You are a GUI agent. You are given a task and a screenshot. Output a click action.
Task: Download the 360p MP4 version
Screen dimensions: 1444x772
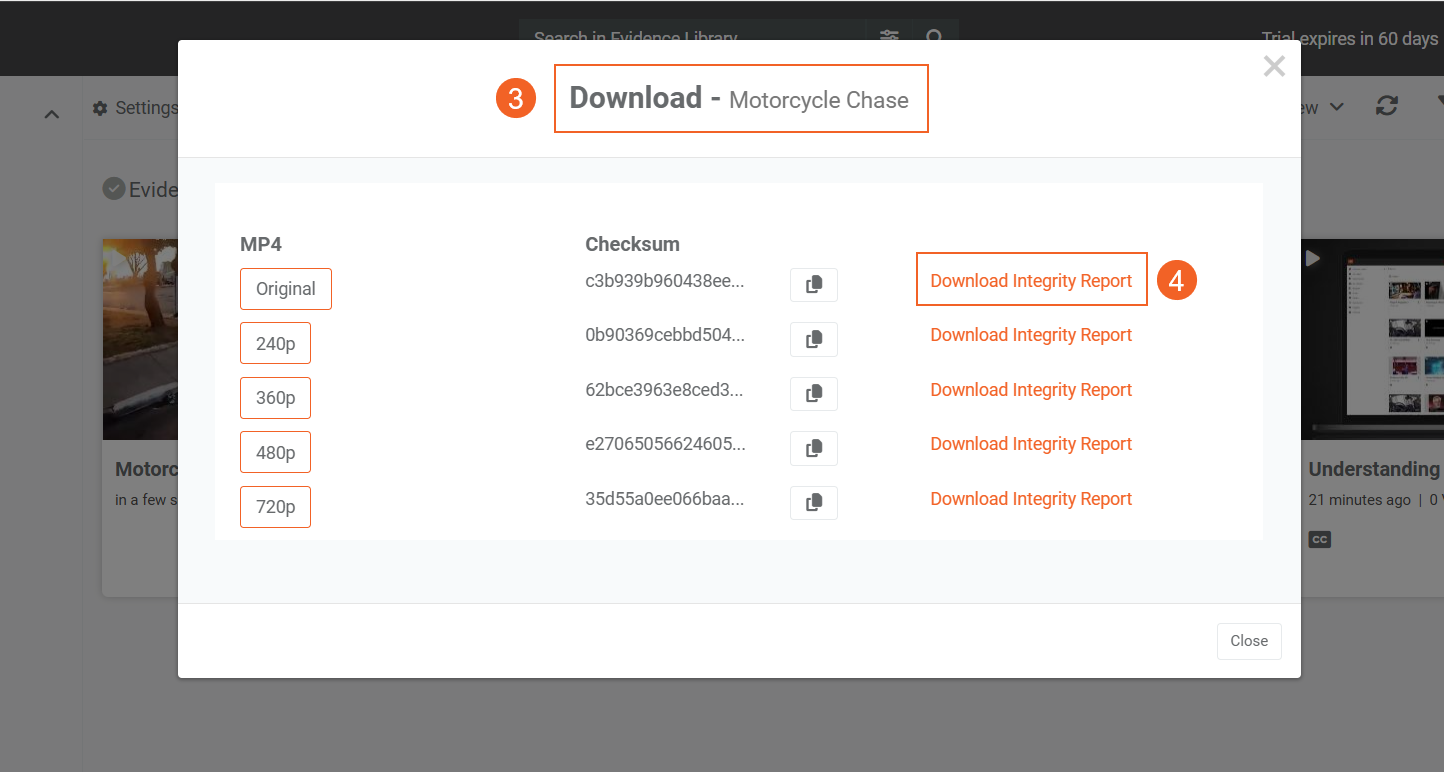coord(275,398)
